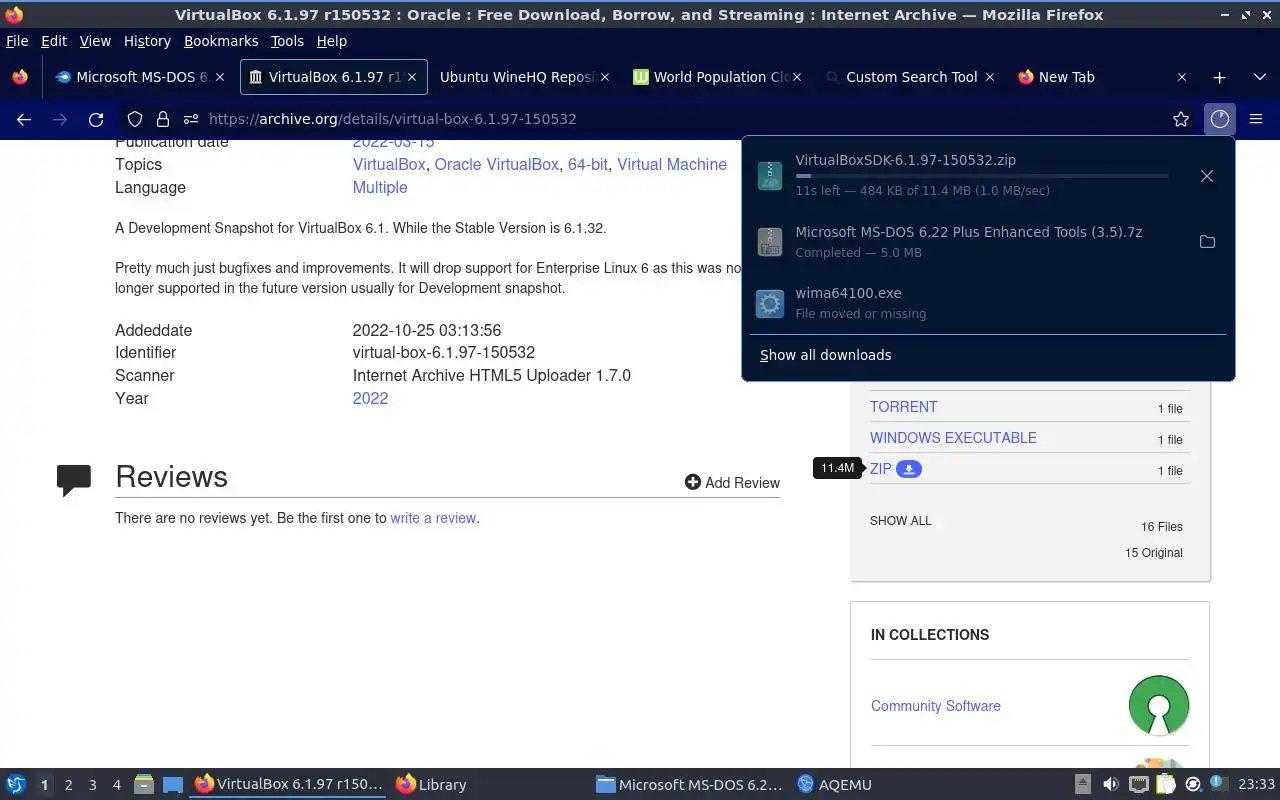The height and width of the screenshot is (800, 1280).
Task: Open the Firefox hamburger application menu
Action: click(1256, 119)
